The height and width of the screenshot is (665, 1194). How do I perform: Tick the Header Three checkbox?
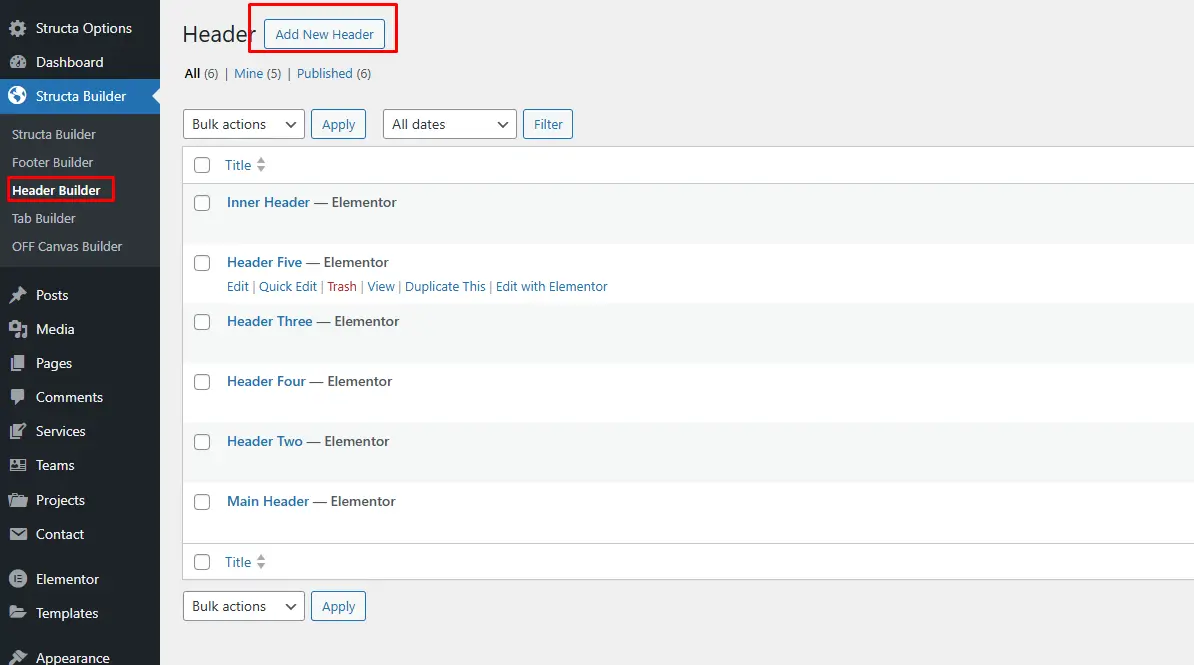click(x=202, y=322)
